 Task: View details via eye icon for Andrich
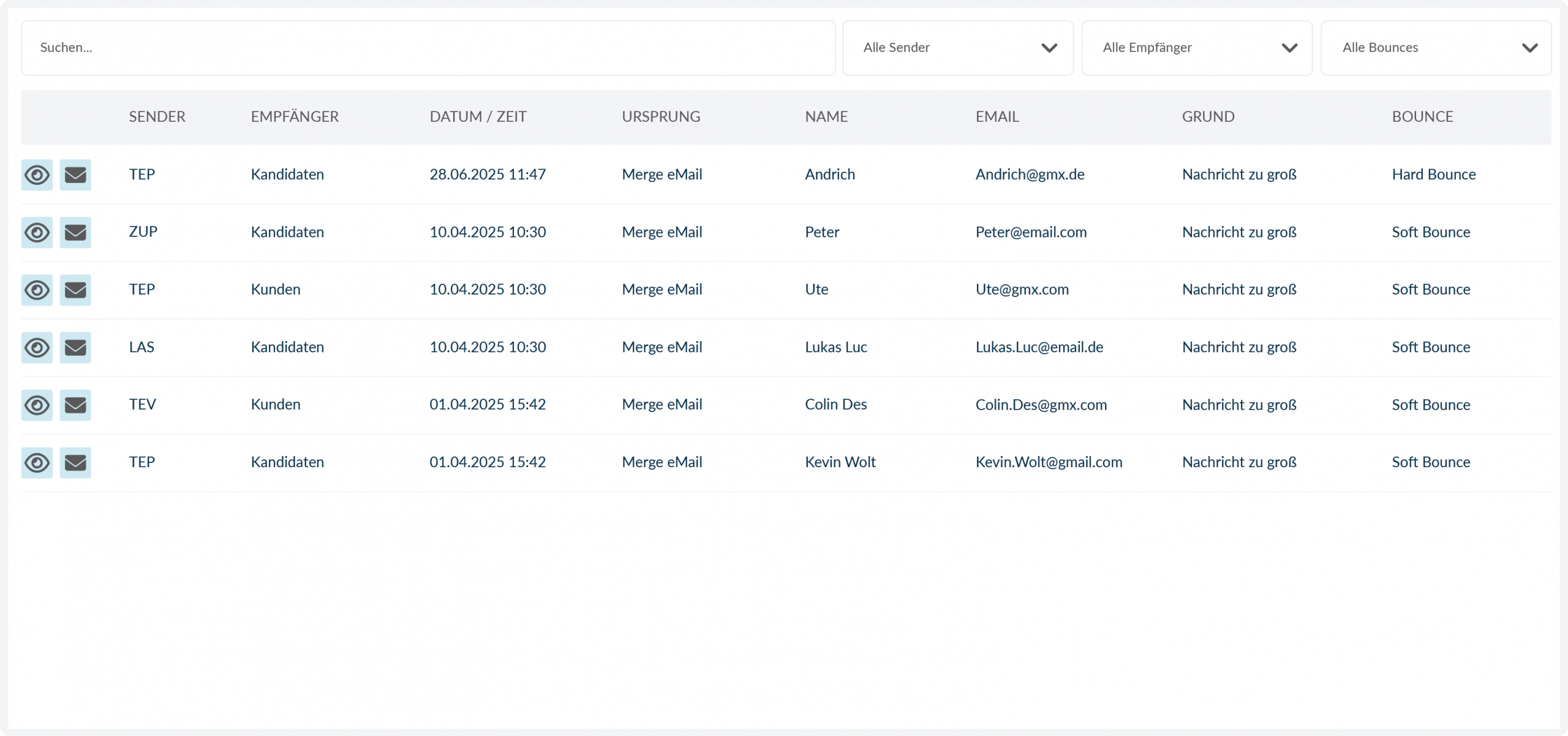37,175
